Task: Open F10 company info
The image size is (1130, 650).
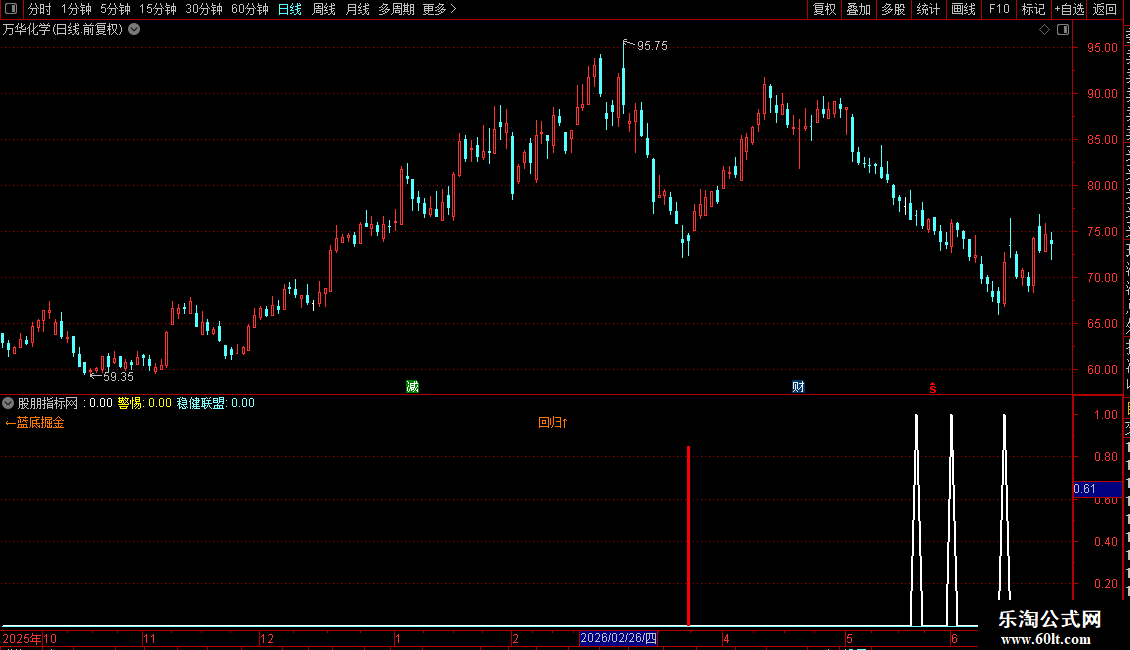Action: click(999, 9)
